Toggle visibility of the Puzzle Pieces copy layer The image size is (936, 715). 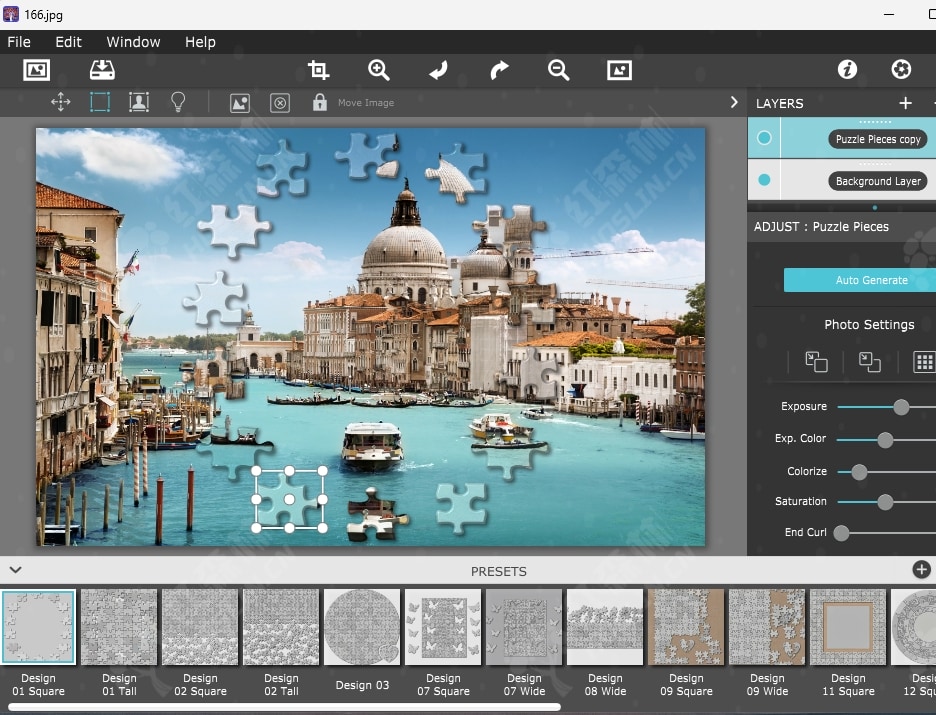click(764, 138)
